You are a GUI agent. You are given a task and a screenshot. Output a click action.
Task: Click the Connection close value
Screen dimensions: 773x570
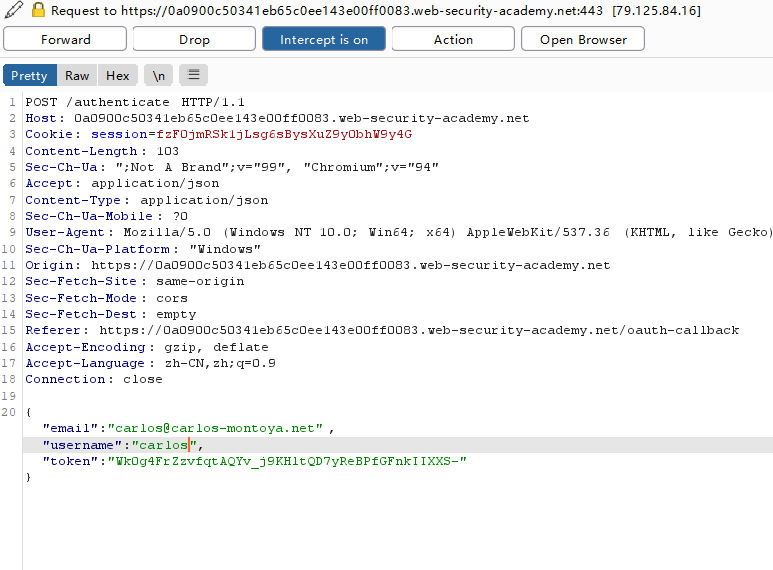[x=142, y=379]
